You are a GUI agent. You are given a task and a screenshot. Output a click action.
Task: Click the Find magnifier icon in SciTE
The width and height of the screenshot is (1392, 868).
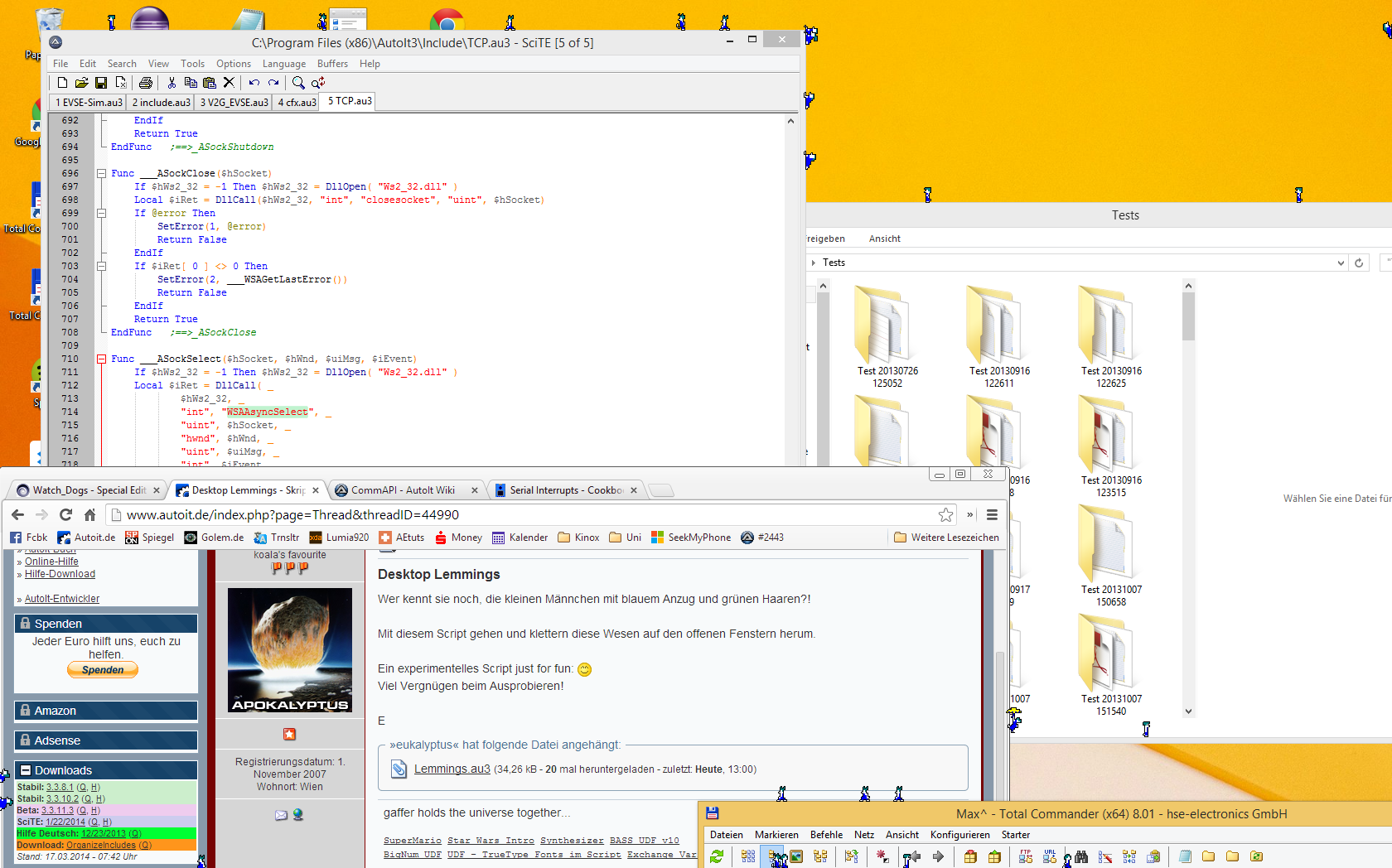298,83
